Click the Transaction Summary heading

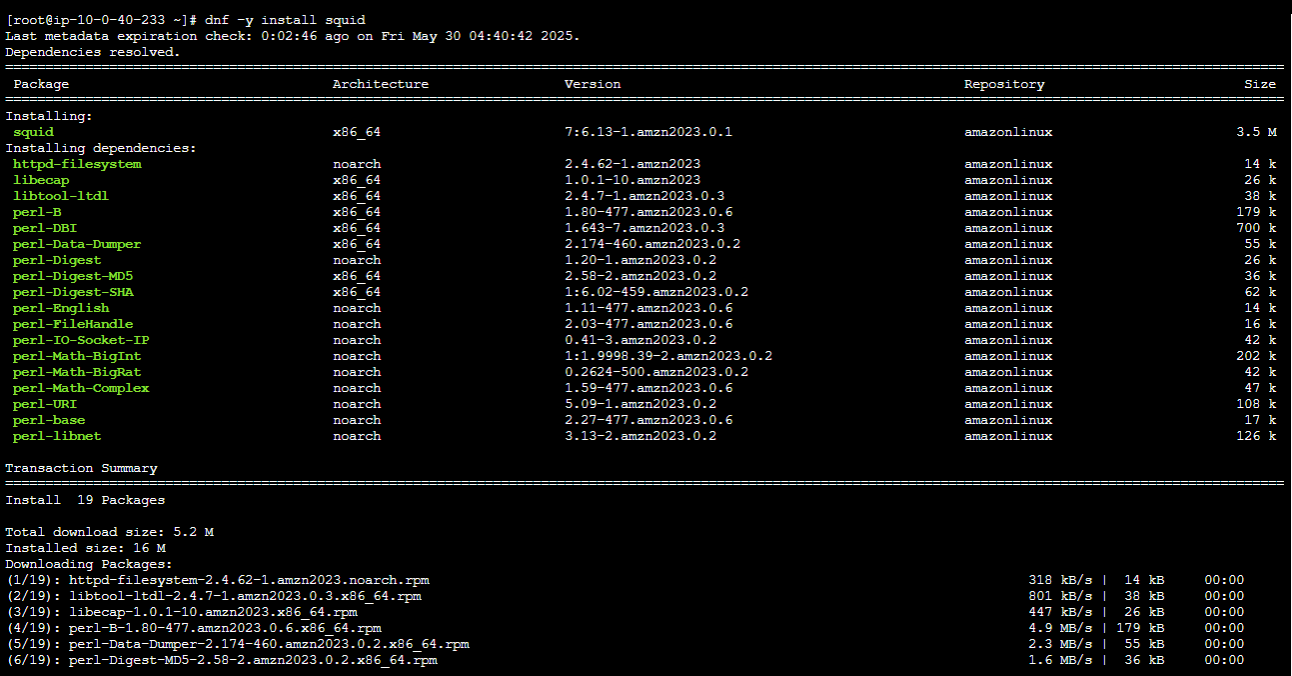coord(81,468)
